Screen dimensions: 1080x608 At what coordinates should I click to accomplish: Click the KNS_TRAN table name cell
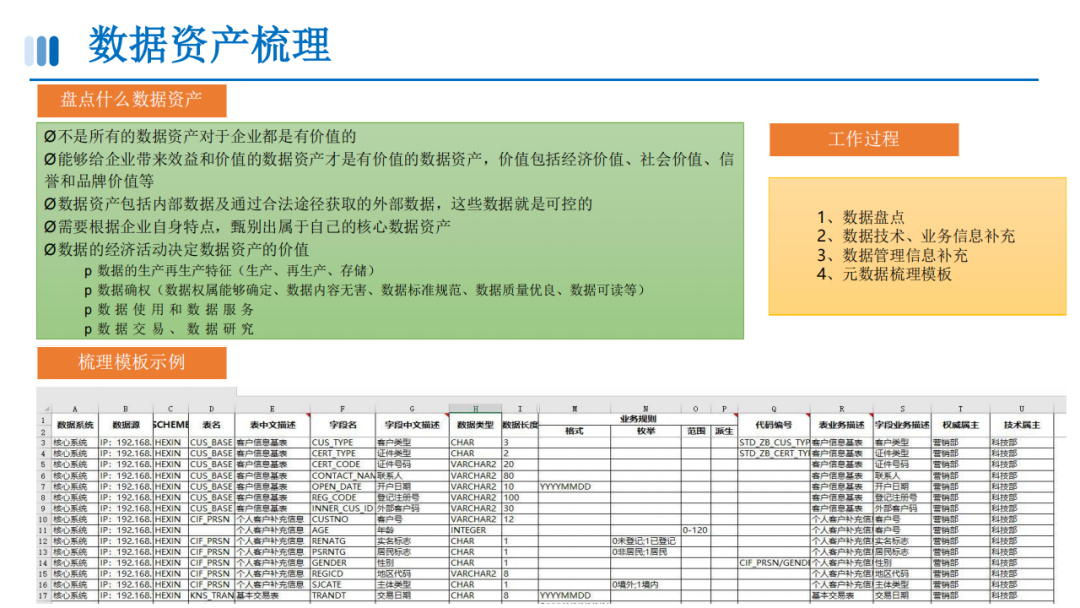[x=211, y=596]
